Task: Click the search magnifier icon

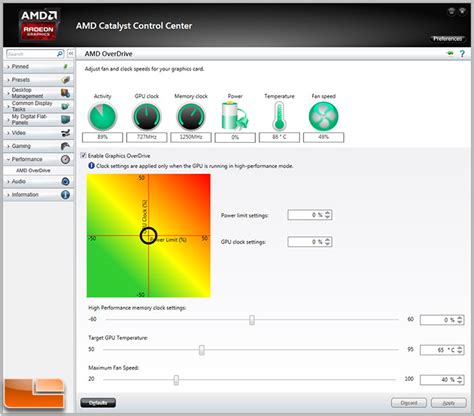Action: 60,54
